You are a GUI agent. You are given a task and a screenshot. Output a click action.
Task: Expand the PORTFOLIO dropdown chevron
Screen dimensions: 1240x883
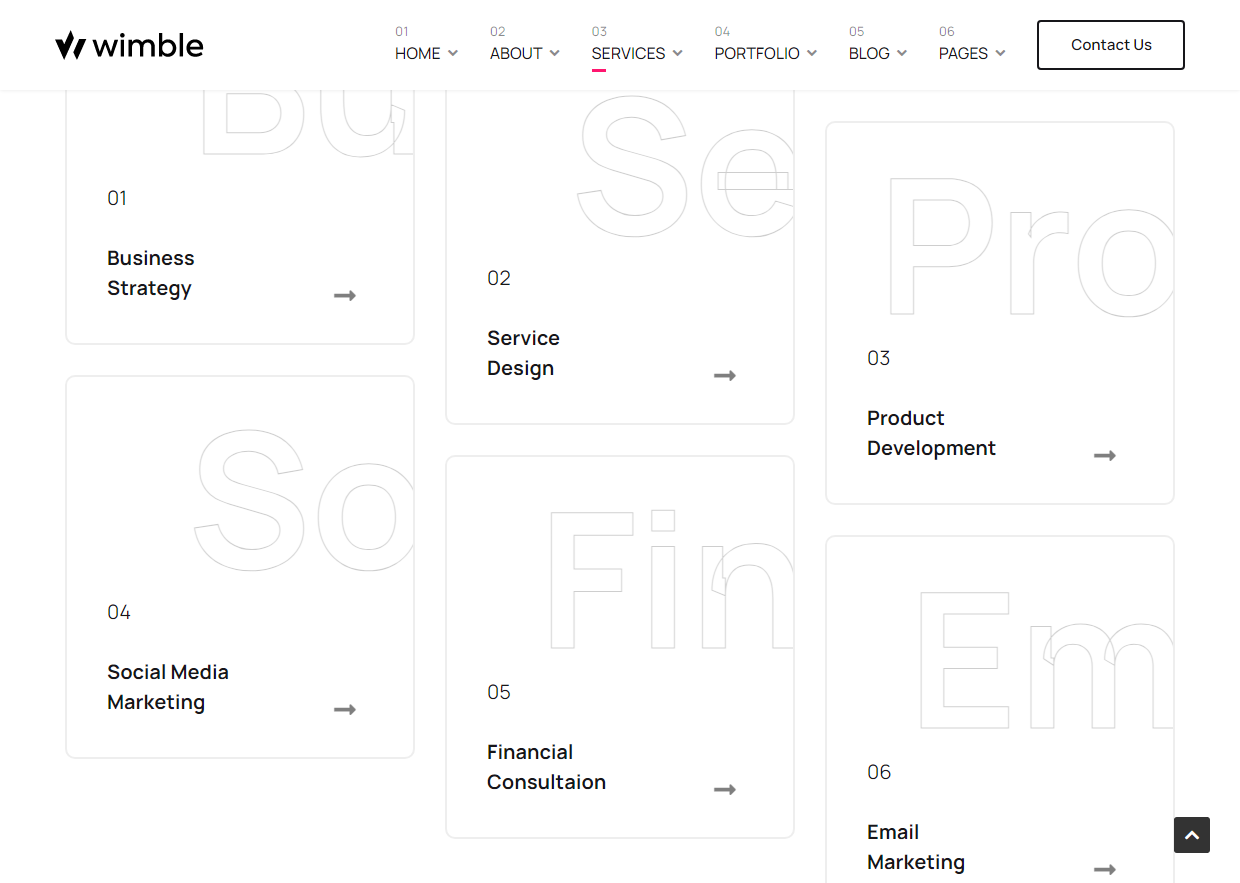[x=812, y=53]
